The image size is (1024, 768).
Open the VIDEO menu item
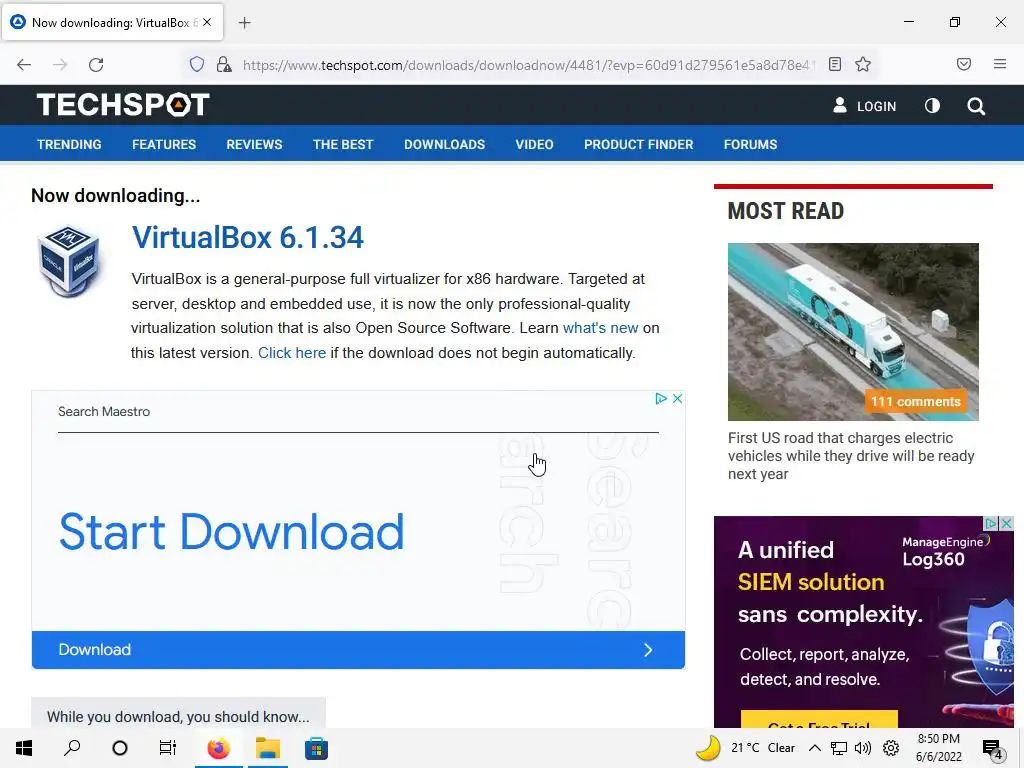pyautogui.click(x=534, y=144)
